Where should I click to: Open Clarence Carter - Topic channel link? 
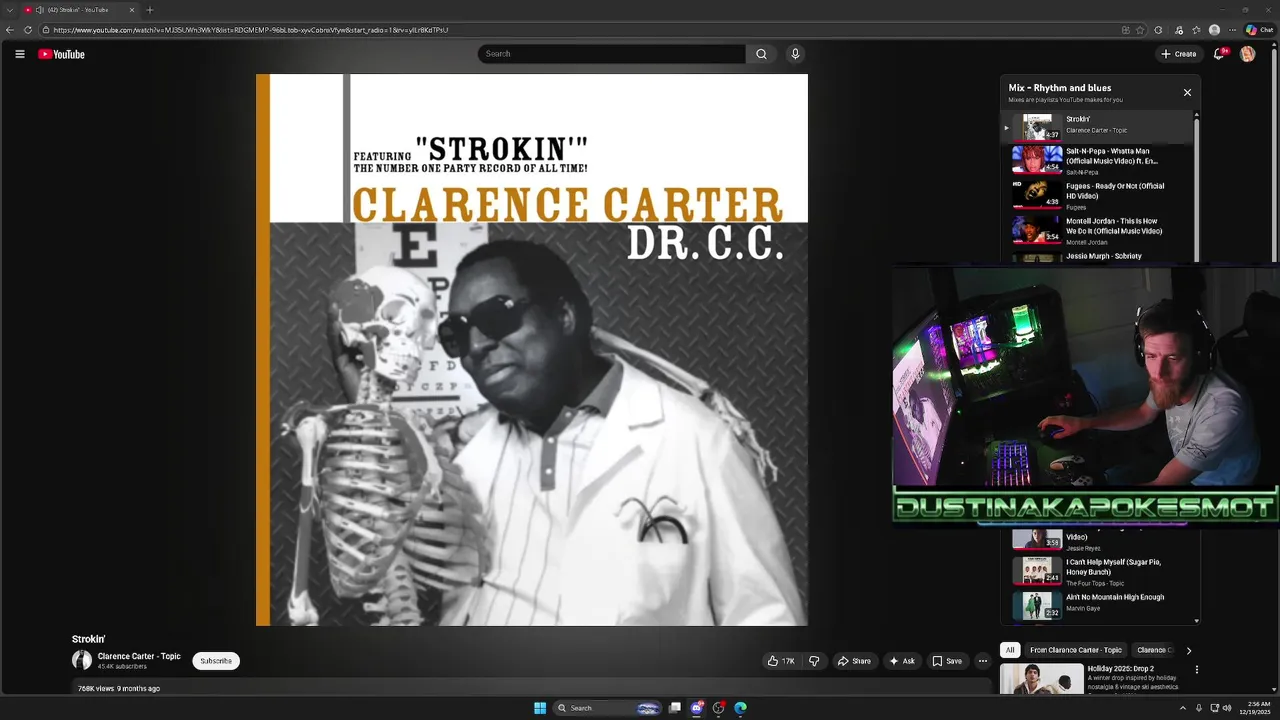click(139, 656)
